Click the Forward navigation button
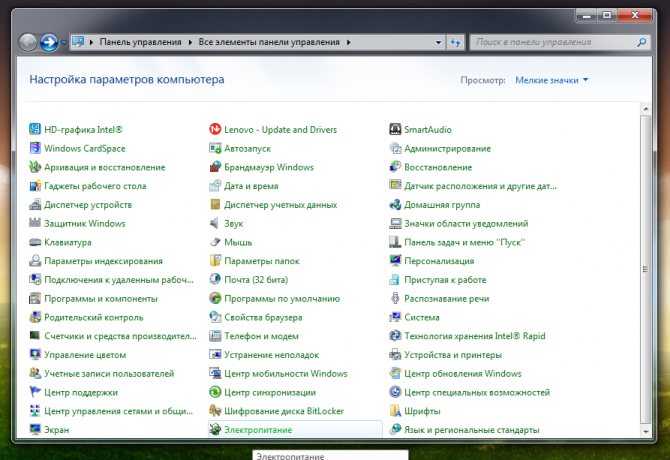This screenshot has height=460, width=670. (49, 43)
